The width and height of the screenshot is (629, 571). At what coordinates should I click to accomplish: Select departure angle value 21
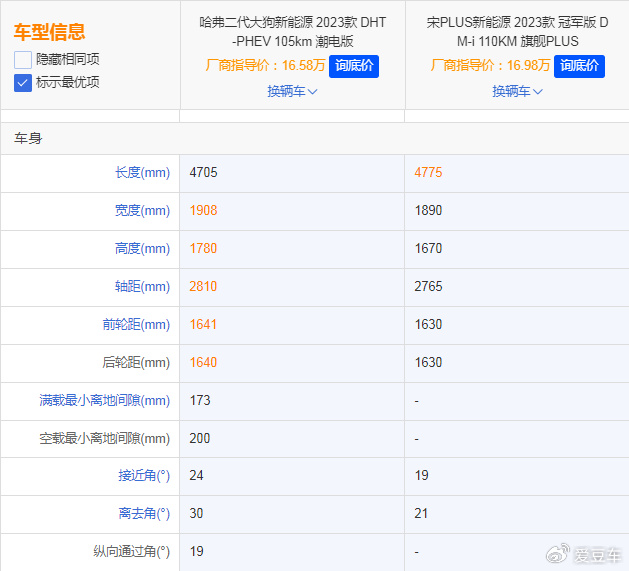tap(421, 514)
